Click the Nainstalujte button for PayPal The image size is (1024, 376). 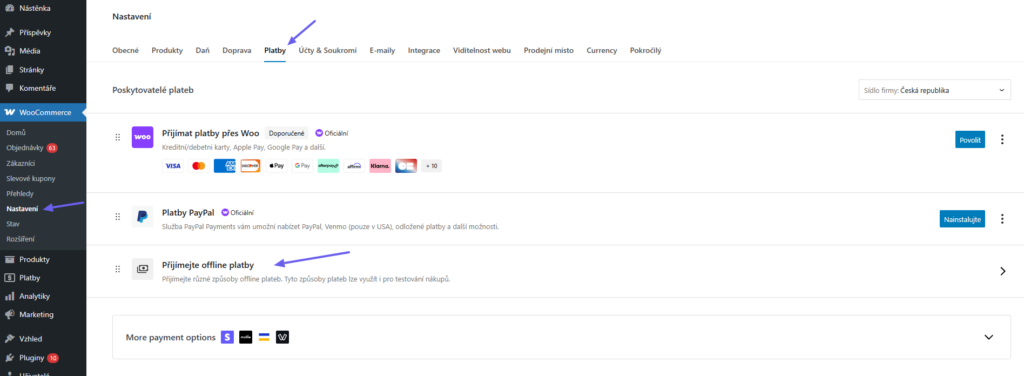[962, 219]
